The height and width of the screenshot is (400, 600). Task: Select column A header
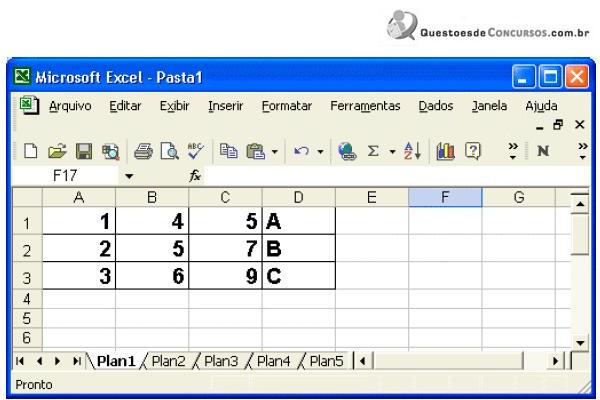pyautogui.click(x=79, y=198)
